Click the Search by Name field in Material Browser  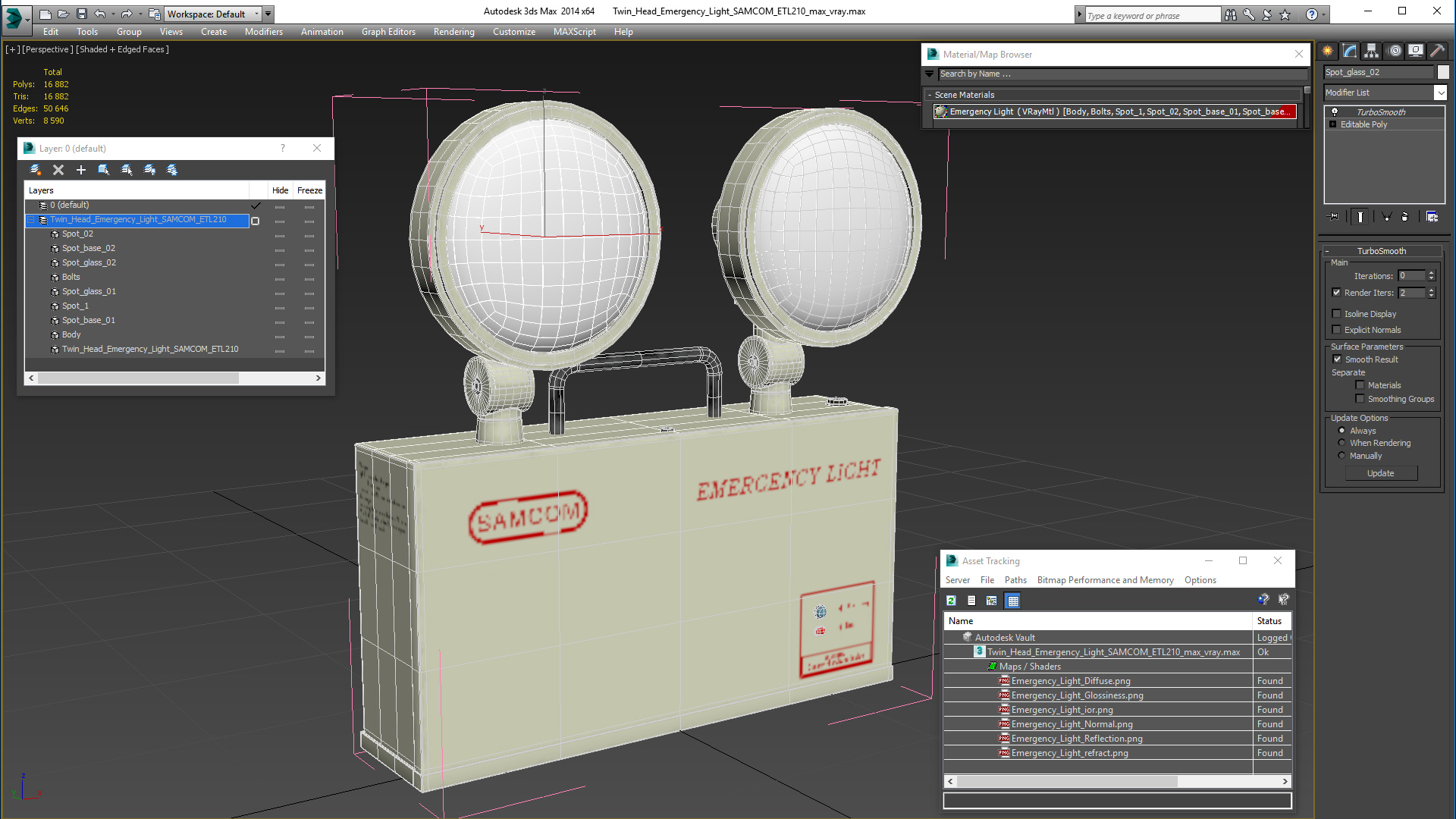click(1122, 74)
